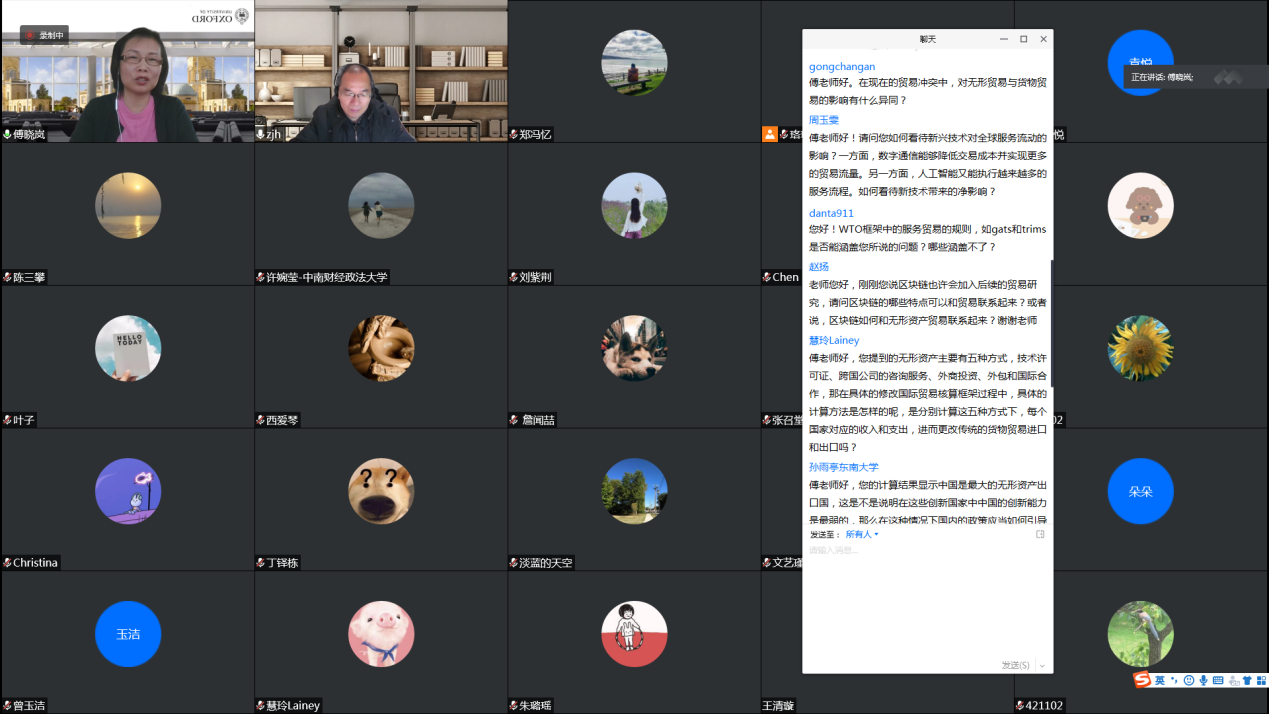
Task: Open the Sogou soft keyboard
Action: point(1218,681)
